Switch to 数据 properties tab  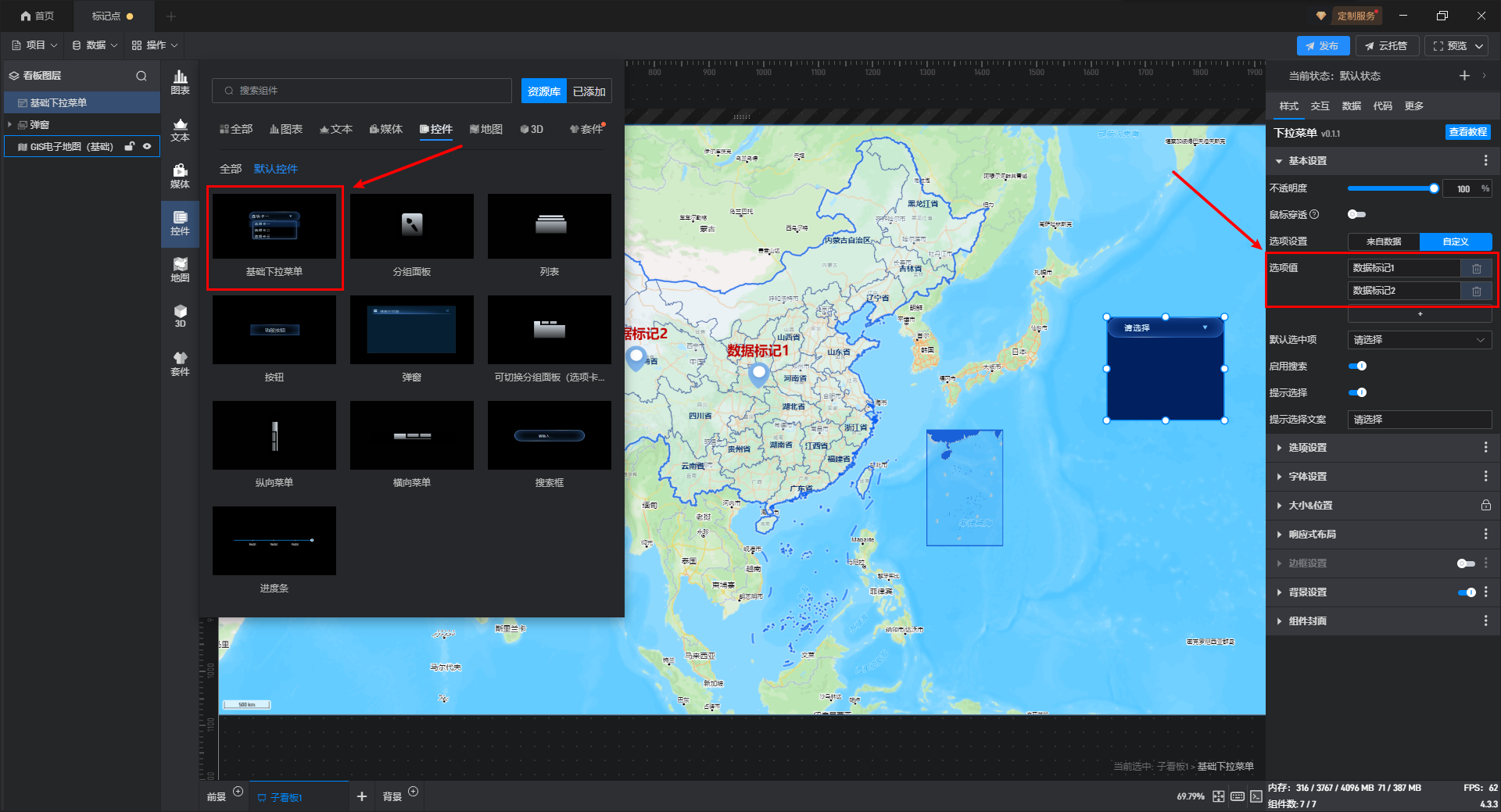[1351, 106]
